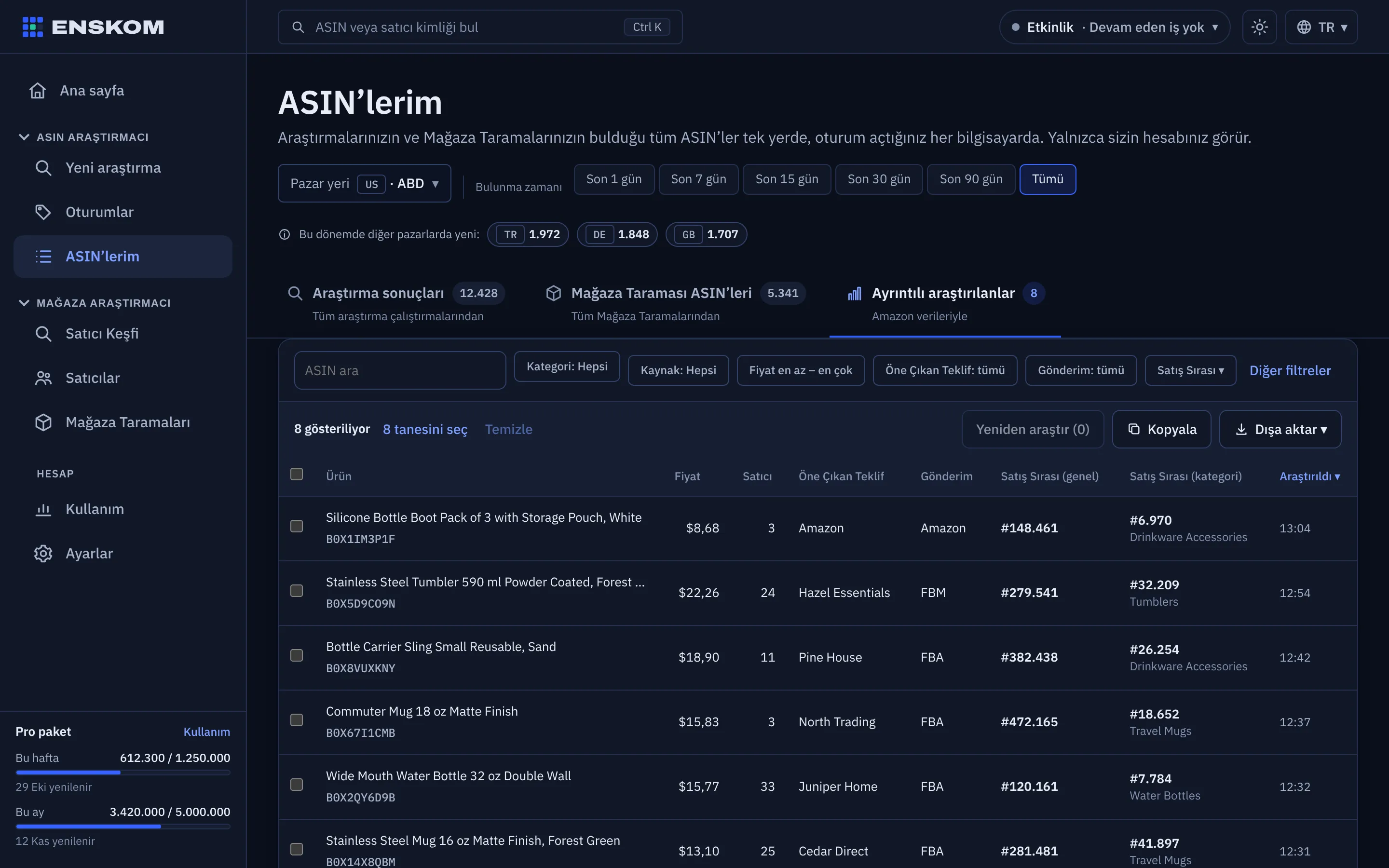Filter by Son 7 gün
The height and width of the screenshot is (868, 1389).
(x=698, y=179)
